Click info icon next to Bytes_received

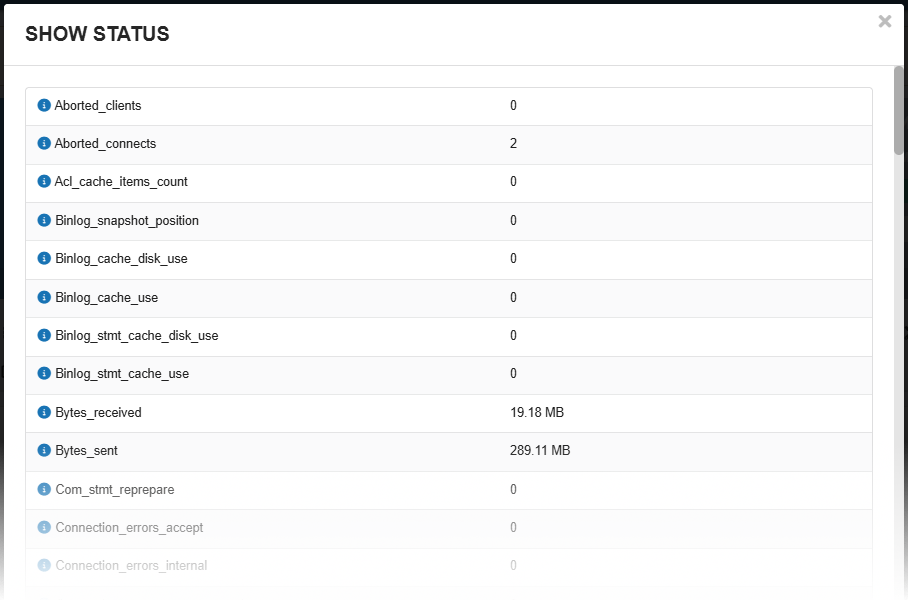pos(44,412)
